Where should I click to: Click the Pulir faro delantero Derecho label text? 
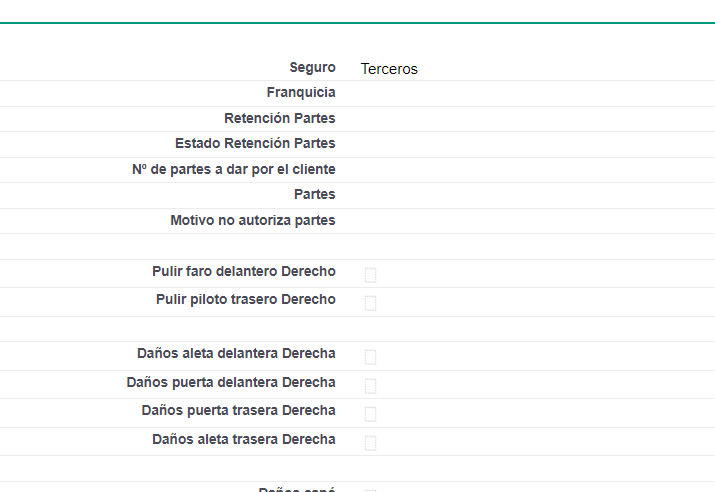point(243,271)
